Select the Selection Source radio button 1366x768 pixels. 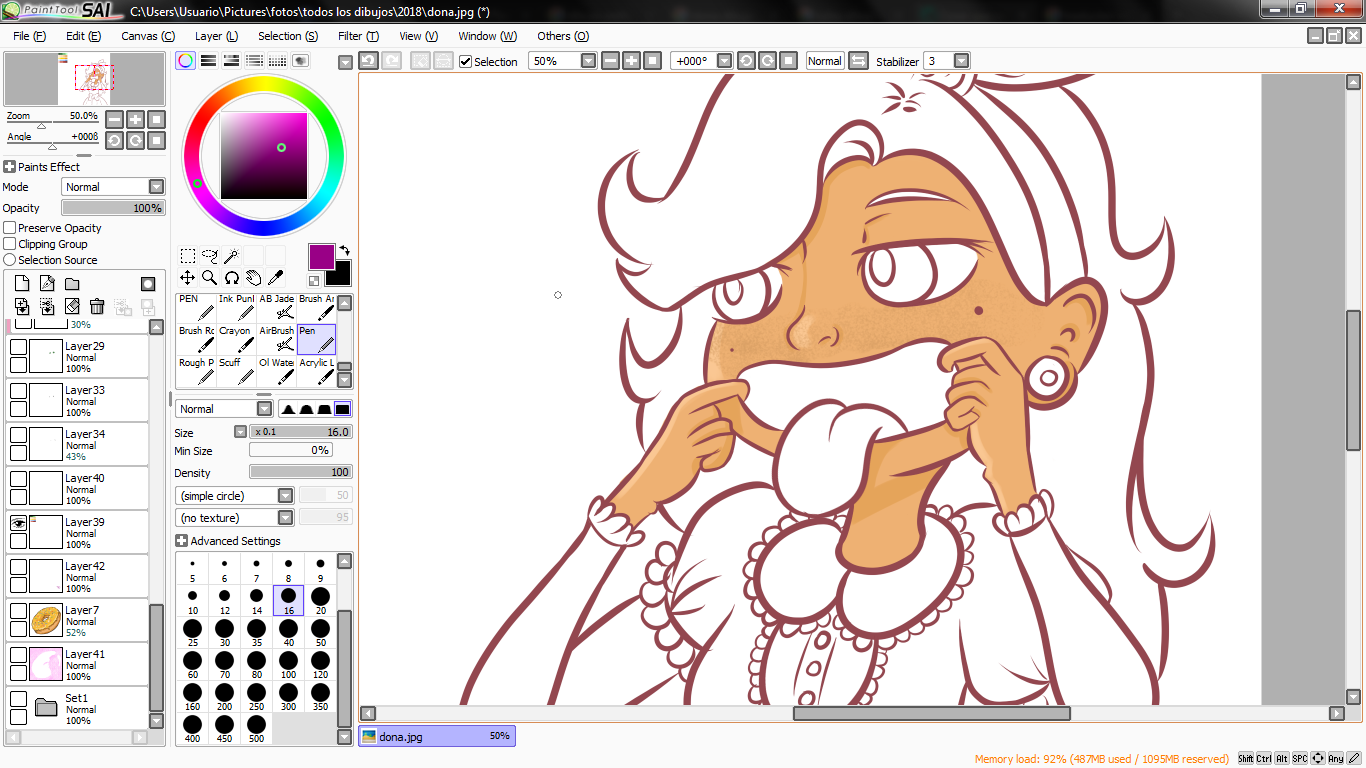point(10,260)
